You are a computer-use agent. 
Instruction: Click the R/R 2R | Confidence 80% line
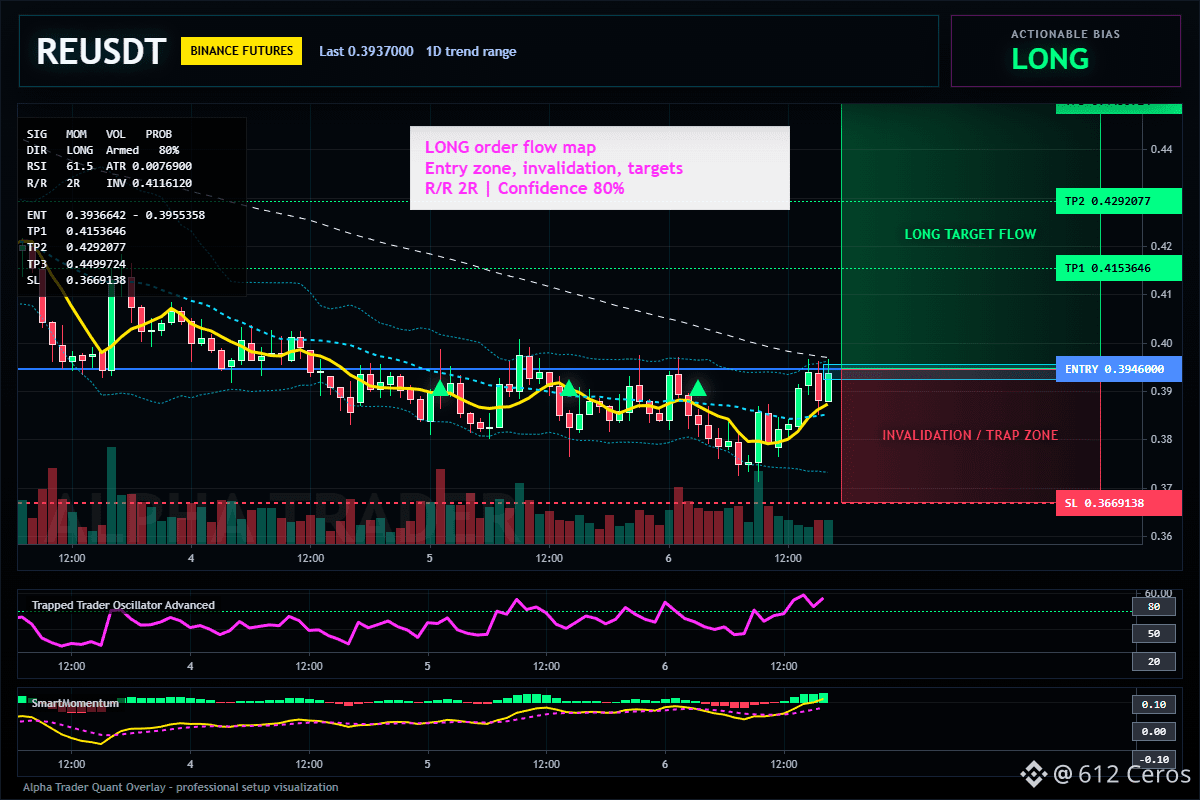pos(524,188)
